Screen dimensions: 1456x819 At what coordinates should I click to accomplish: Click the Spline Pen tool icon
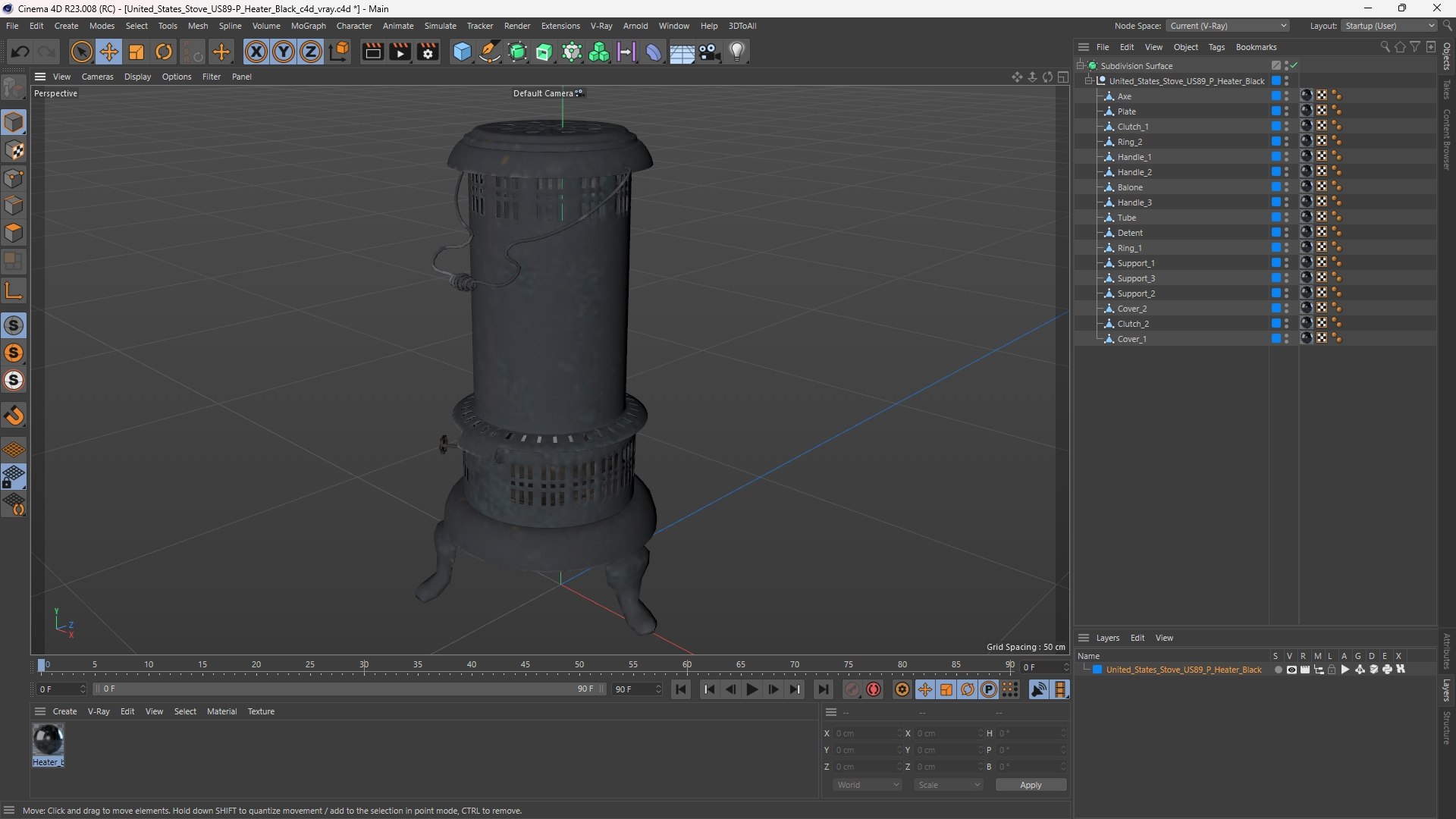pyautogui.click(x=490, y=52)
